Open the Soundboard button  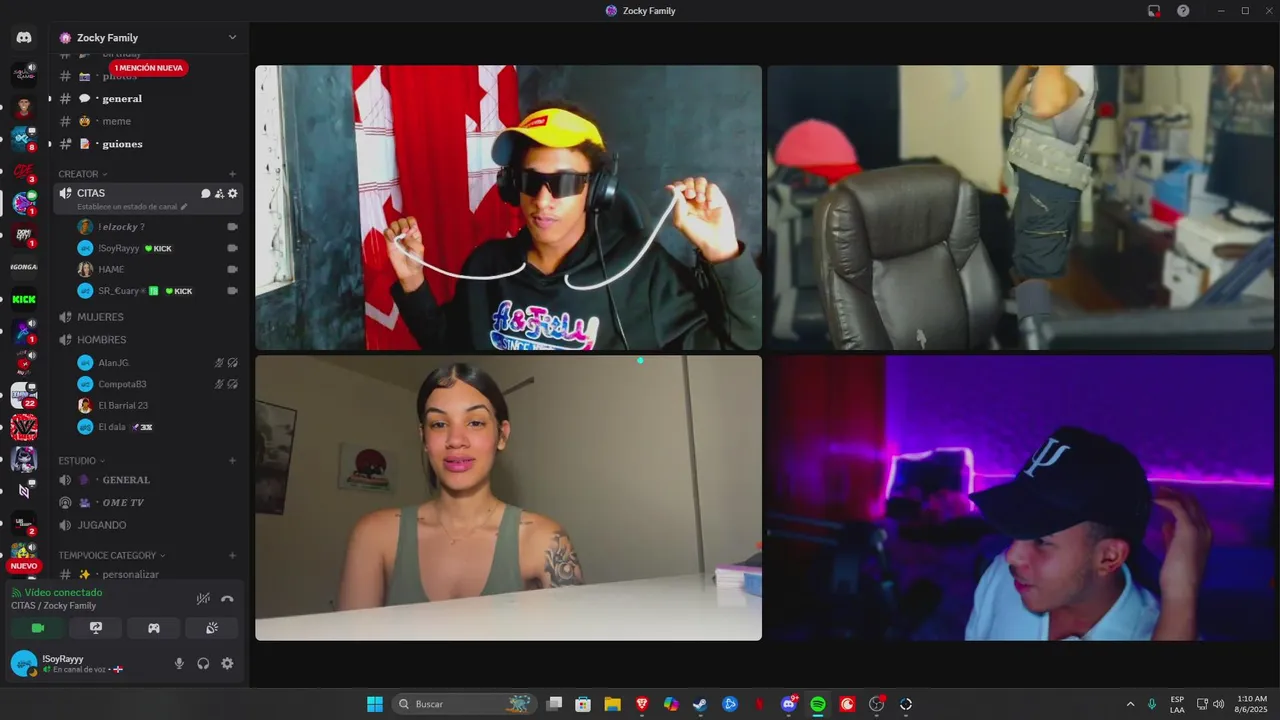pos(212,628)
